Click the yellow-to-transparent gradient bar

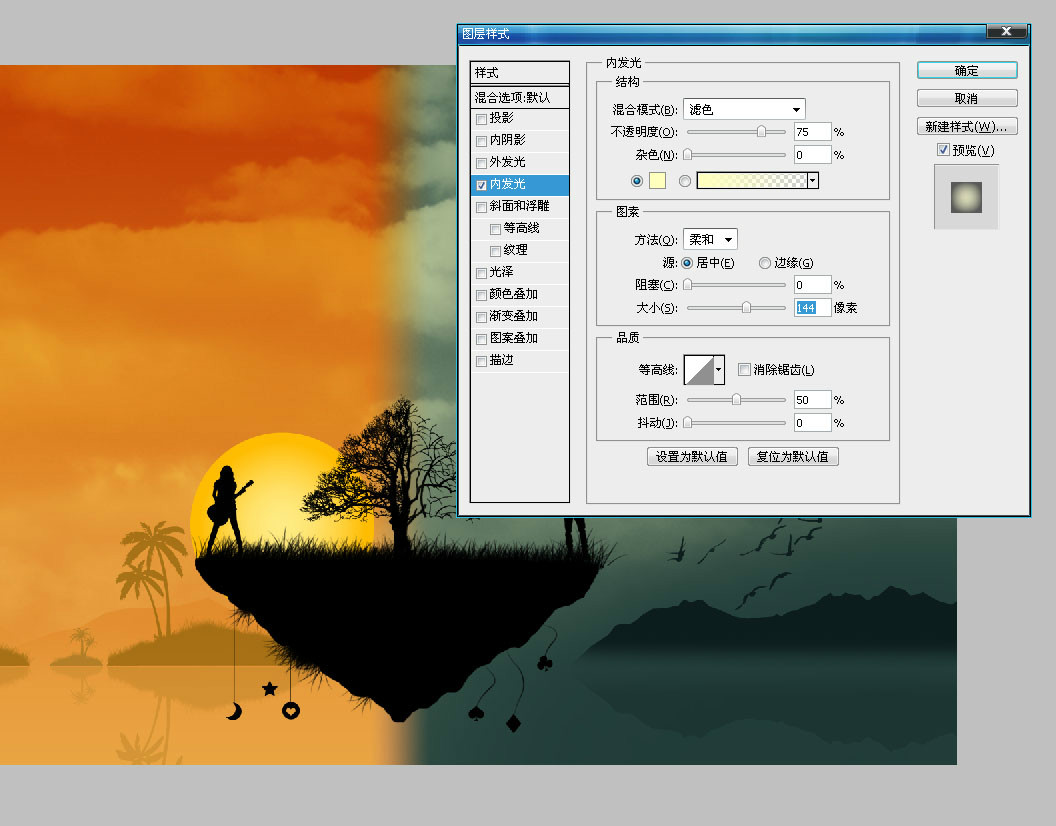pos(752,181)
